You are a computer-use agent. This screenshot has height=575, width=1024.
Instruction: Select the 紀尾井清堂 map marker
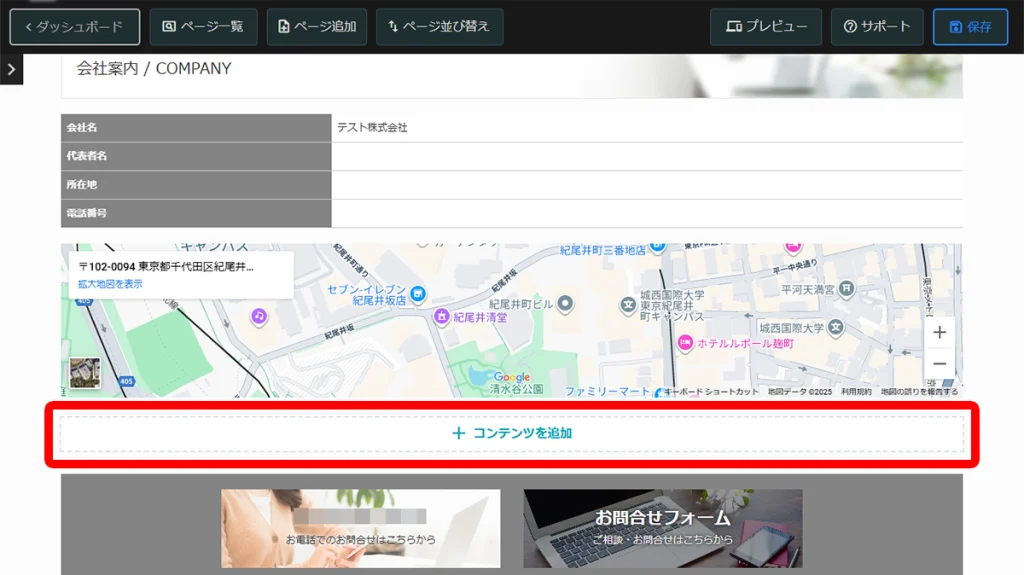point(441,317)
